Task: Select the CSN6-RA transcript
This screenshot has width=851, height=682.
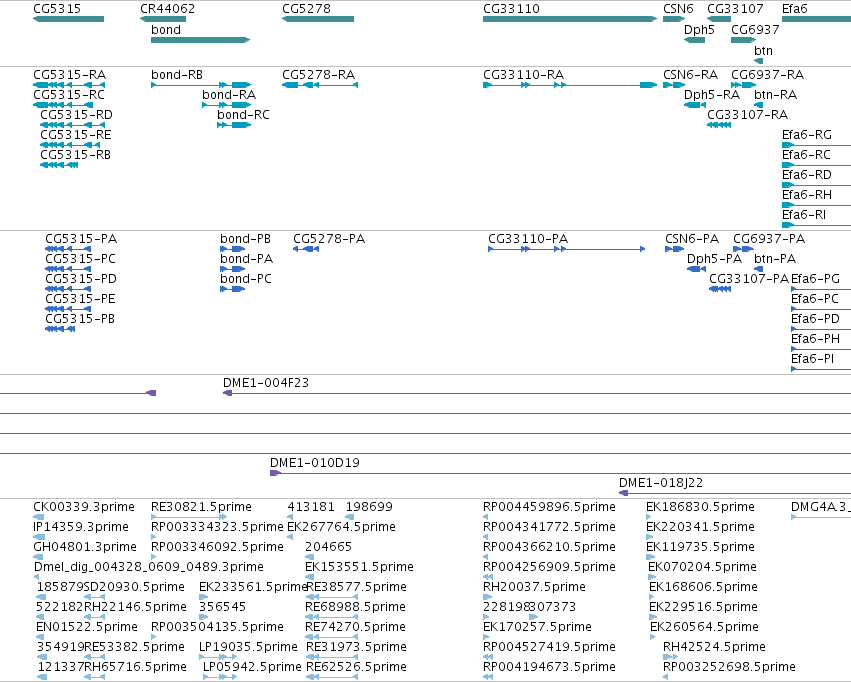Action: click(690, 75)
